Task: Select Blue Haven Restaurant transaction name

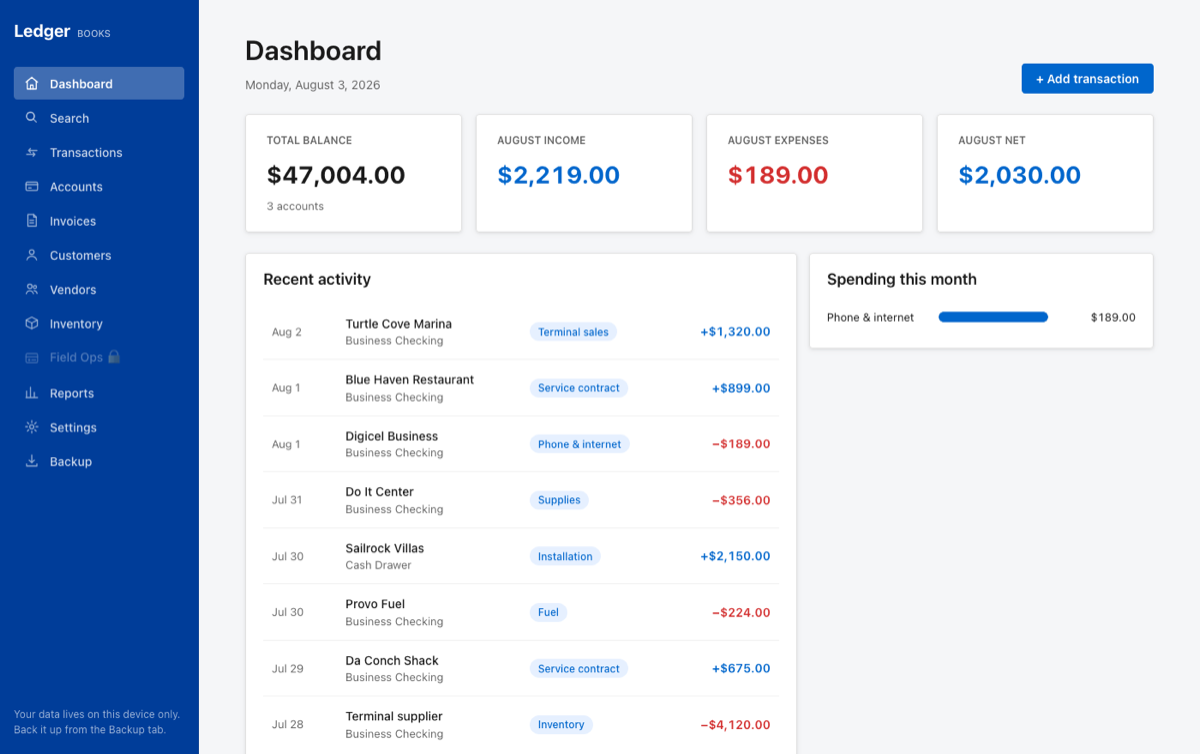Action: 410,380
